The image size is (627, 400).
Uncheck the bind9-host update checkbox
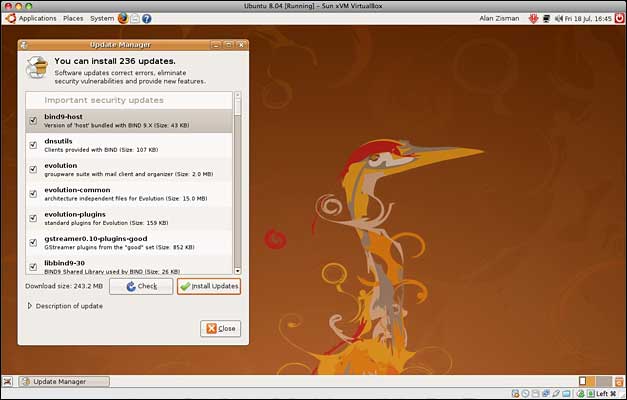point(34,120)
